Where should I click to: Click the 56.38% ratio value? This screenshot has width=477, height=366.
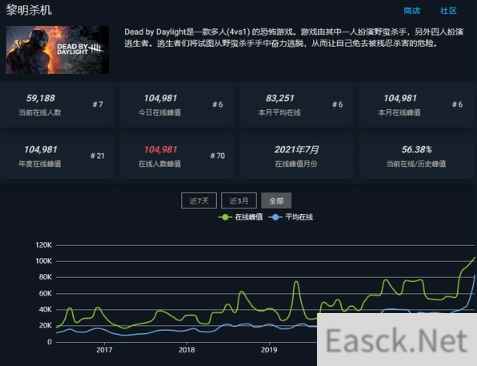[x=417, y=150]
